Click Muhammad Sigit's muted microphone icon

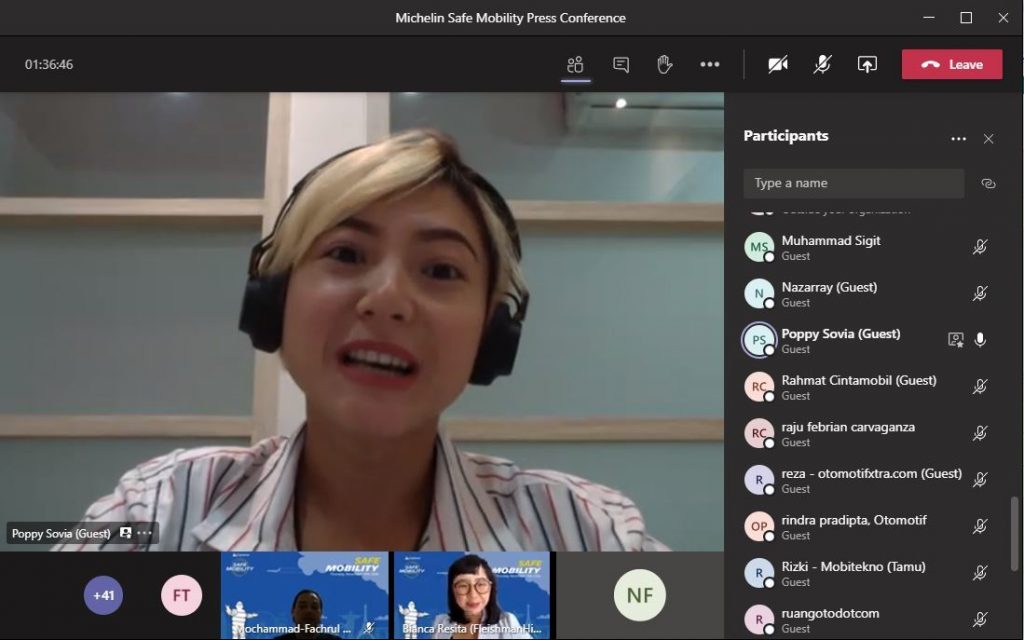980,247
